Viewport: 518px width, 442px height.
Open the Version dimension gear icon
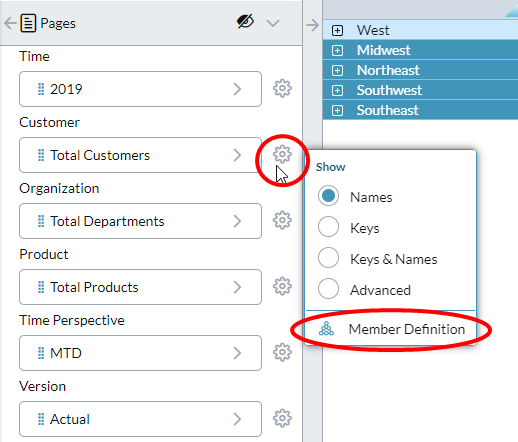[x=282, y=418]
